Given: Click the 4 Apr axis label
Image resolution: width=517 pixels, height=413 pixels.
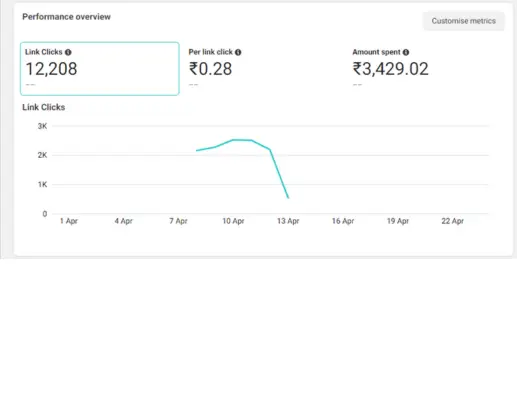Looking at the screenshot, I should tap(124, 221).
